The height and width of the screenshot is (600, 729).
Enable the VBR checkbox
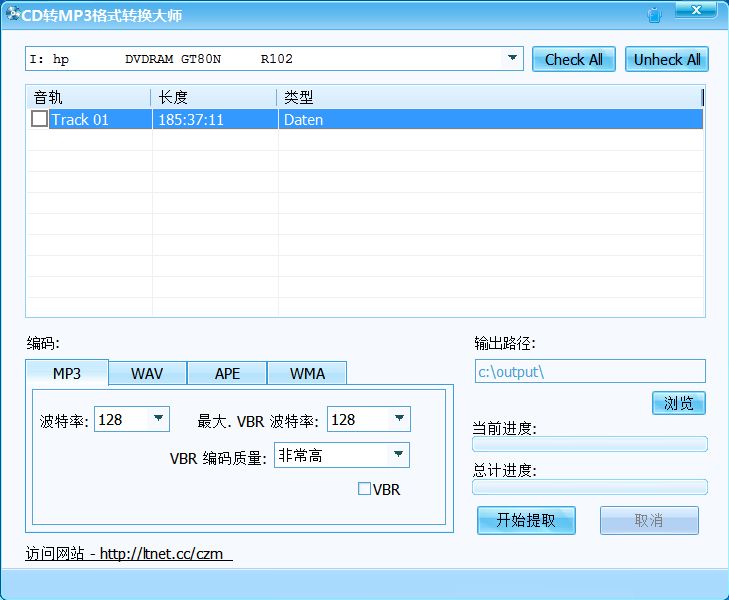365,489
